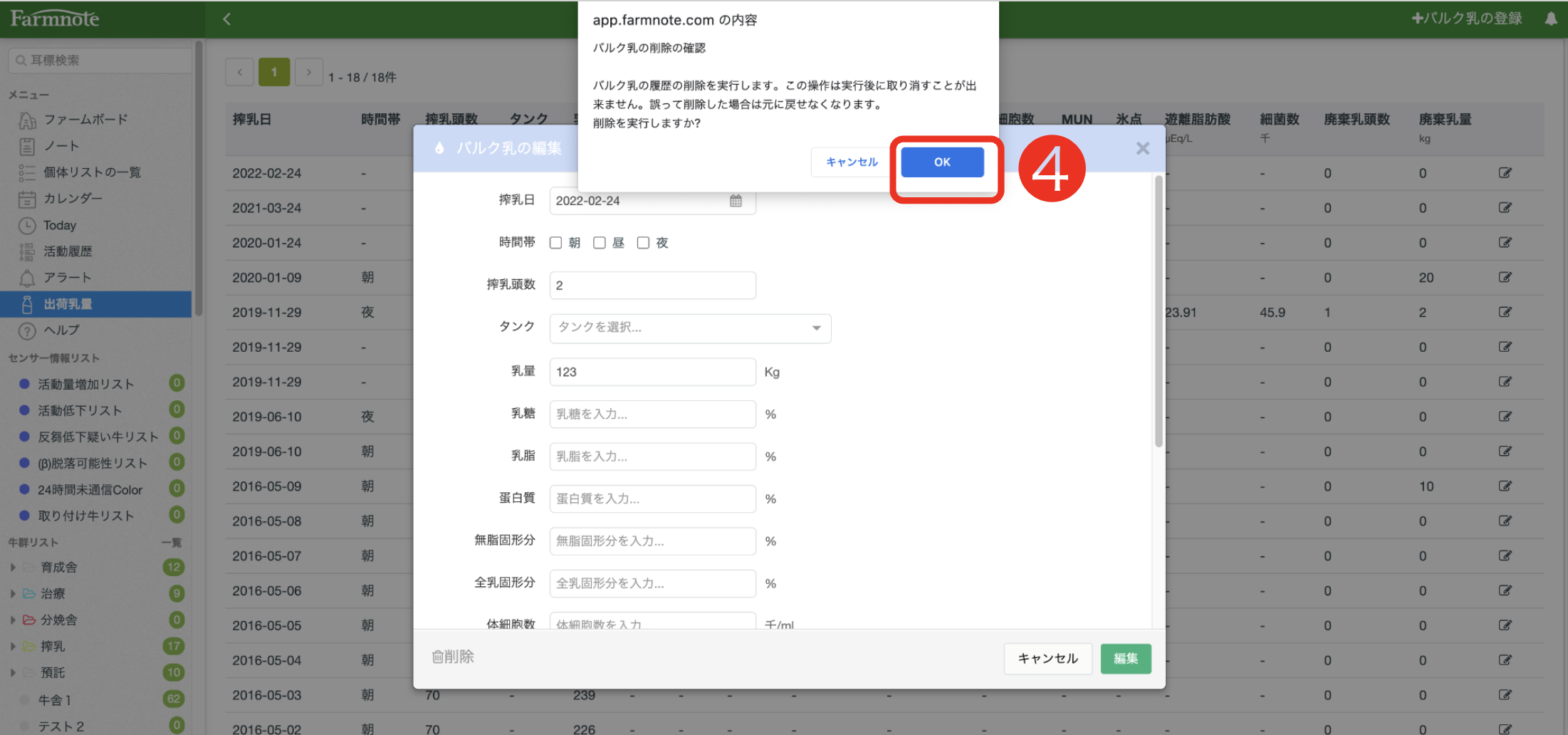Edit icon for 2016-05-04 row

(1505, 660)
